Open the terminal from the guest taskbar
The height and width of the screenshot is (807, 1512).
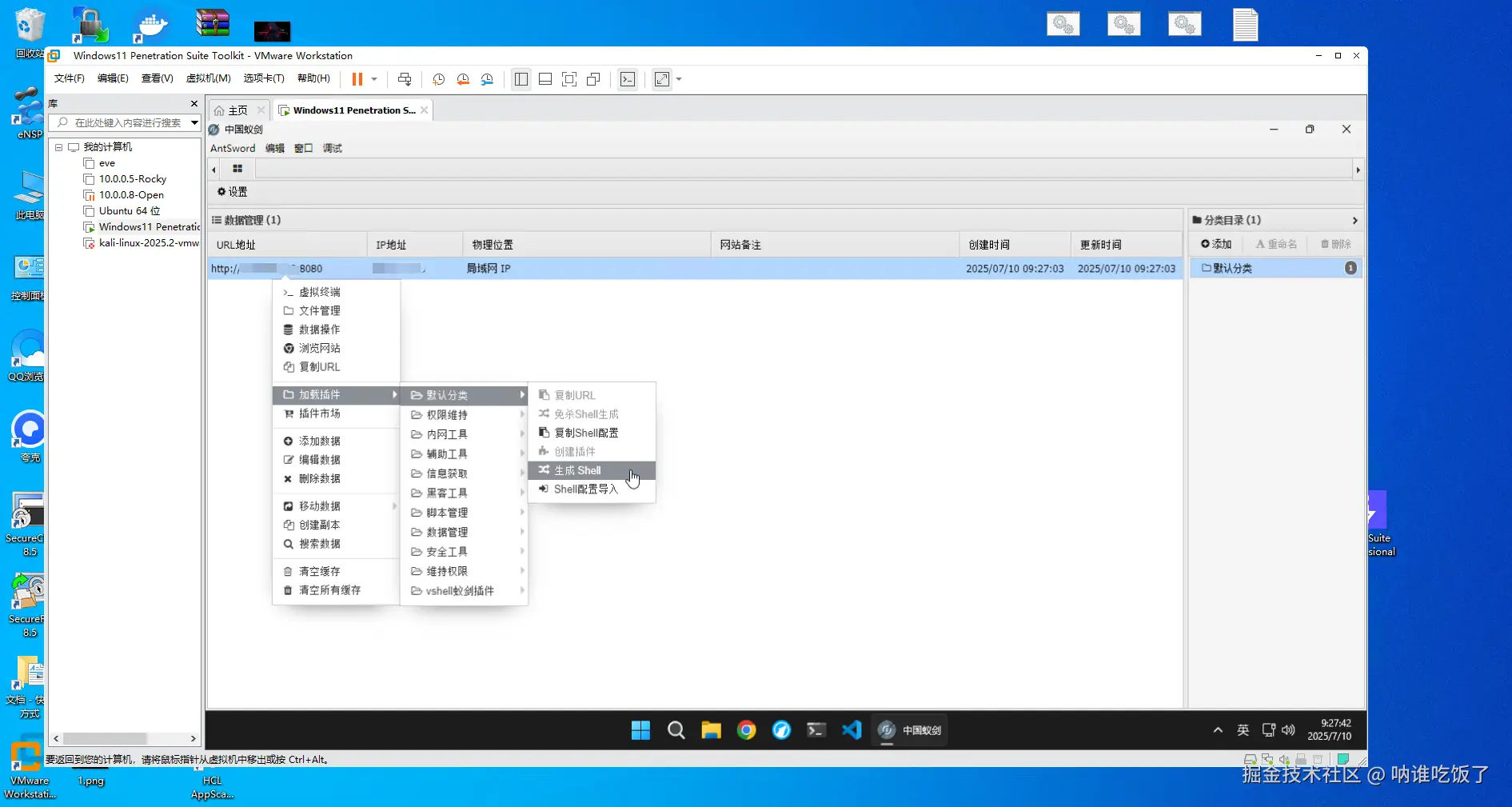[x=816, y=730]
